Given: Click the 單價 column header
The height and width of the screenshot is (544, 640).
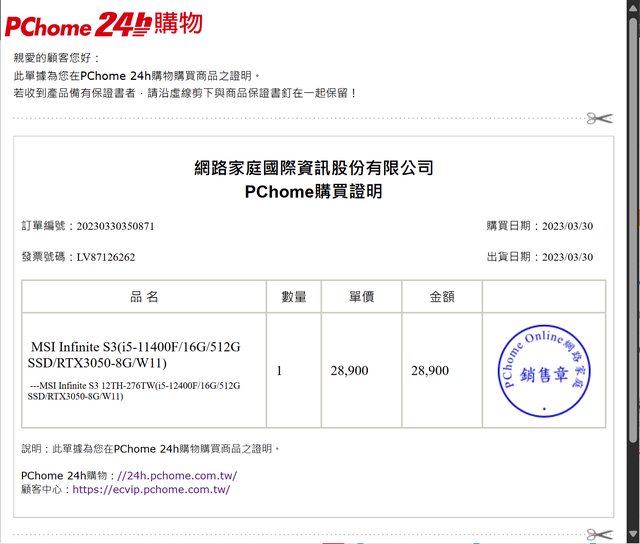Looking at the screenshot, I should (361, 297).
